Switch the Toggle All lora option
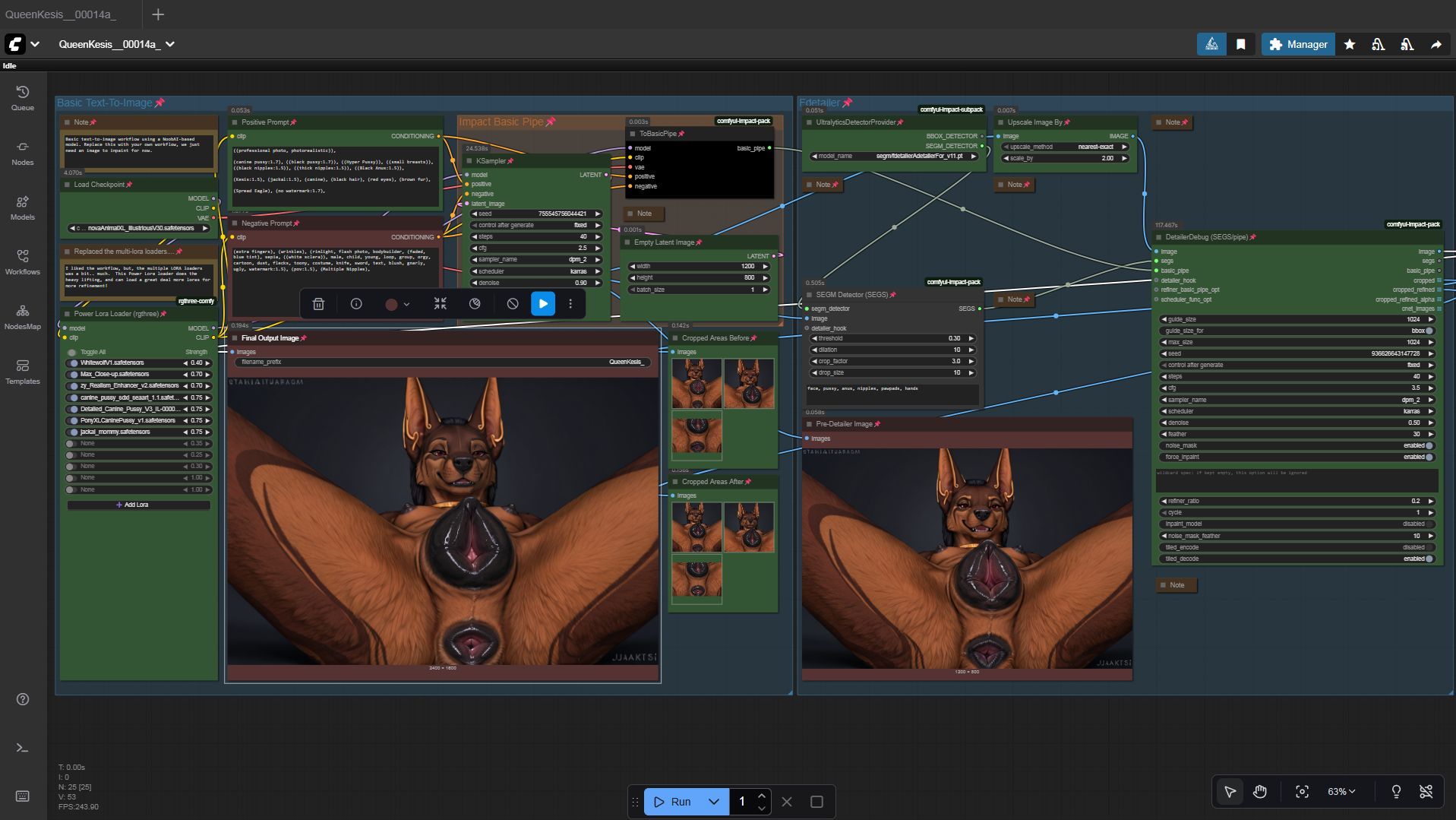Image resolution: width=1456 pixels, height=820 pixels. 72,353
